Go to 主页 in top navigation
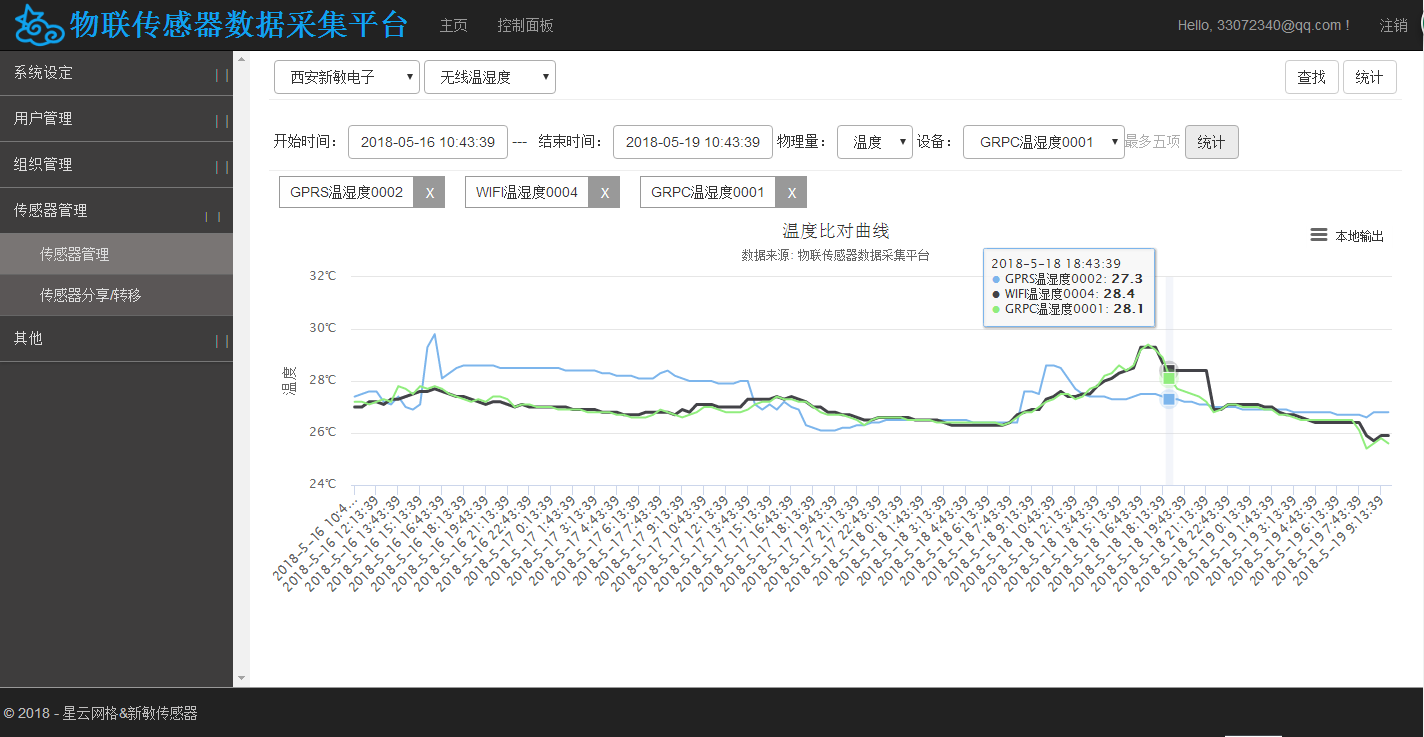This screenshot has width=1424, height=737. point(453,25)
